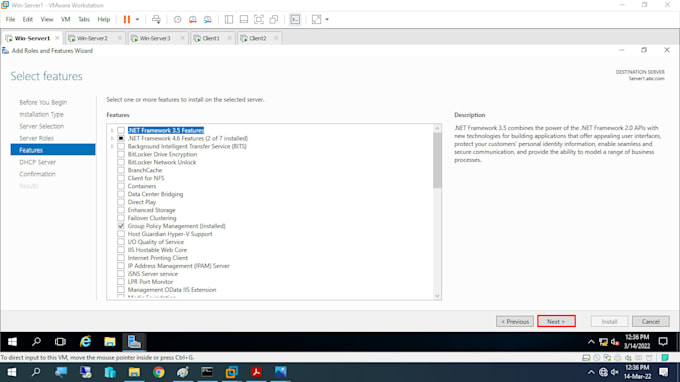Switch to the Client1 tab

[211, 38]
